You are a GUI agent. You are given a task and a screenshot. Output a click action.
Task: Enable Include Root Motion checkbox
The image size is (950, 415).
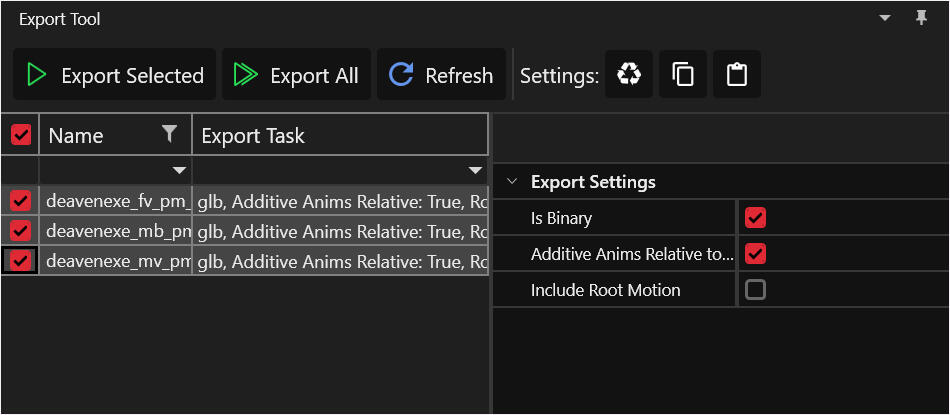pyautogui.click(x=756, y=290)
